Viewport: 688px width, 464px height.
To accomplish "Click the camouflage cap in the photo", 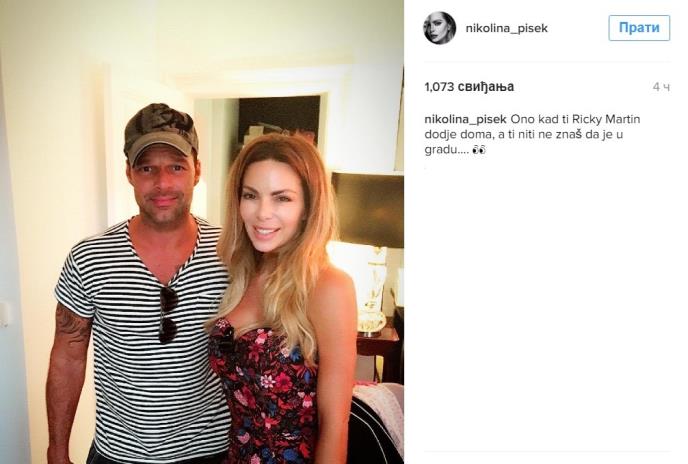I will pos(161,132).
